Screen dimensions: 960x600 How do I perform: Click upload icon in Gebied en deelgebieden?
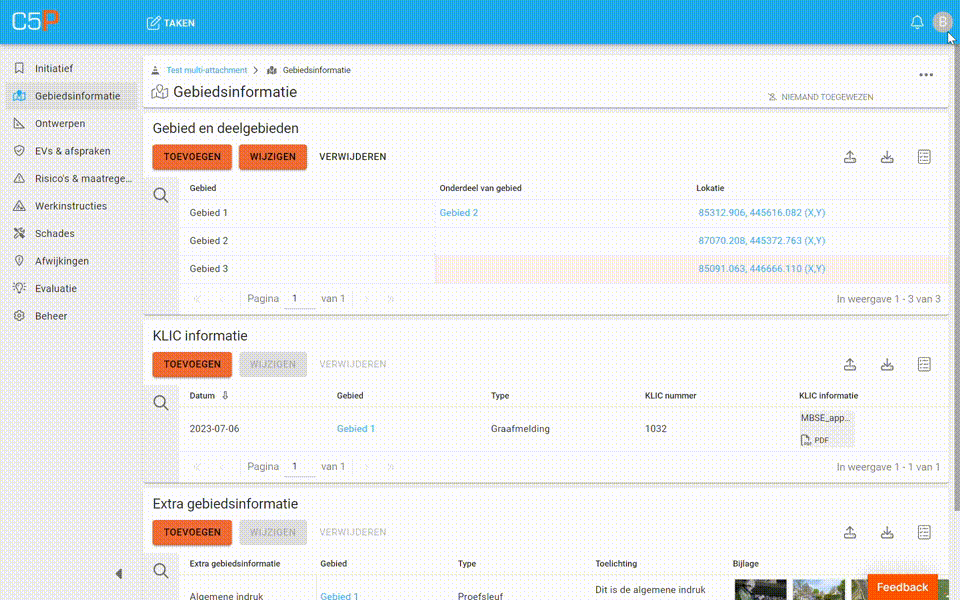pyautogui.click(x=850, y=157)
